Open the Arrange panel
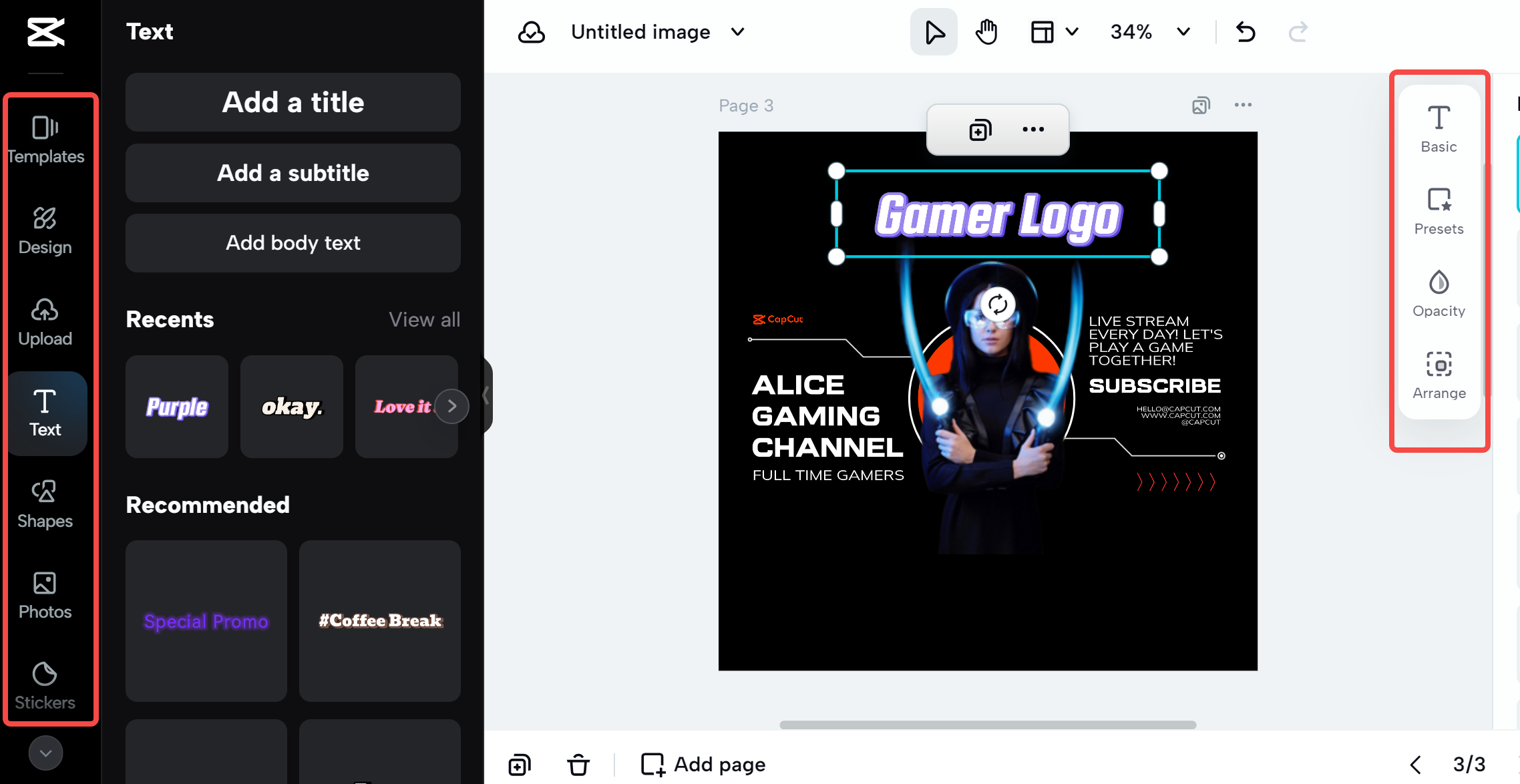1520x784 pixels. [1439, 375]
